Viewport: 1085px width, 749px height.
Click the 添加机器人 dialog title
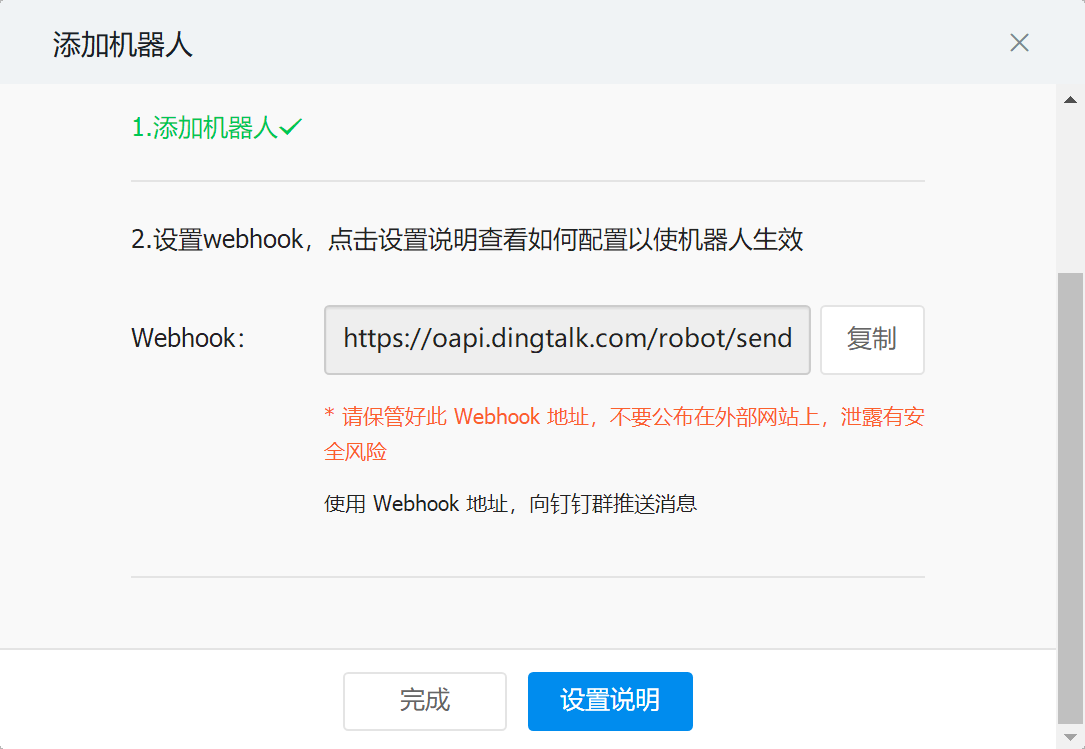click(x=122, y=45)
